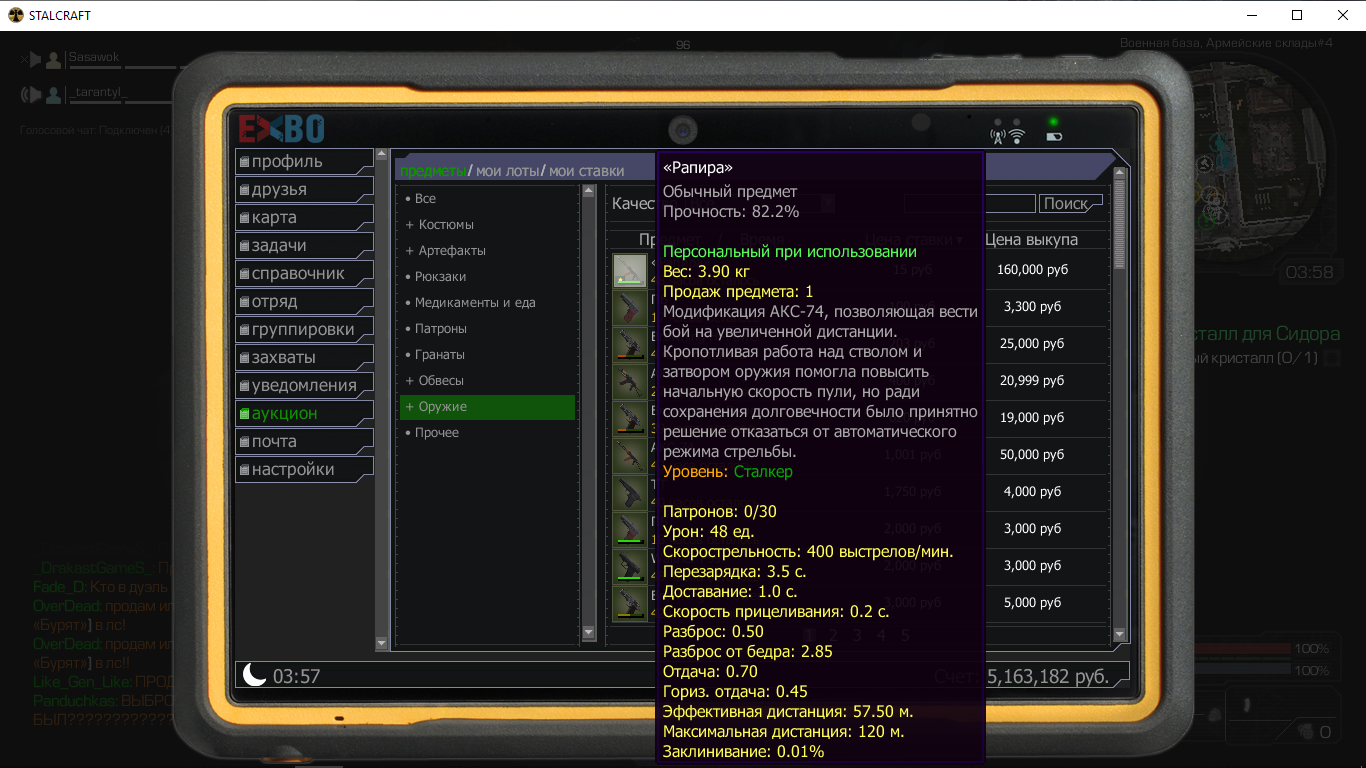The image size is (1366, 768).
Task: Select the rifle icon in the 50,000 руб row
Action: pos(630,456)
